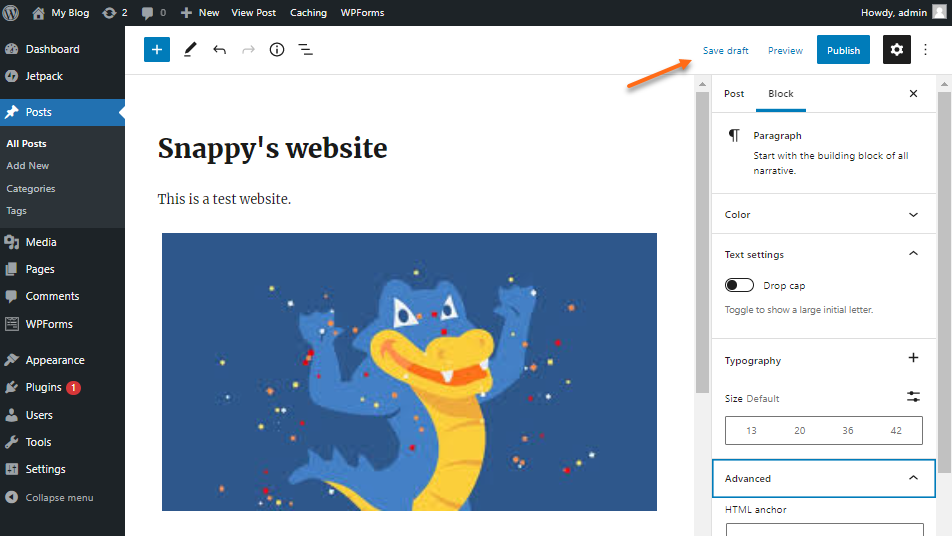Undo the last change with arrow icon
The height and width of the screenshot is (536, 952).
[x=219, y=50]
